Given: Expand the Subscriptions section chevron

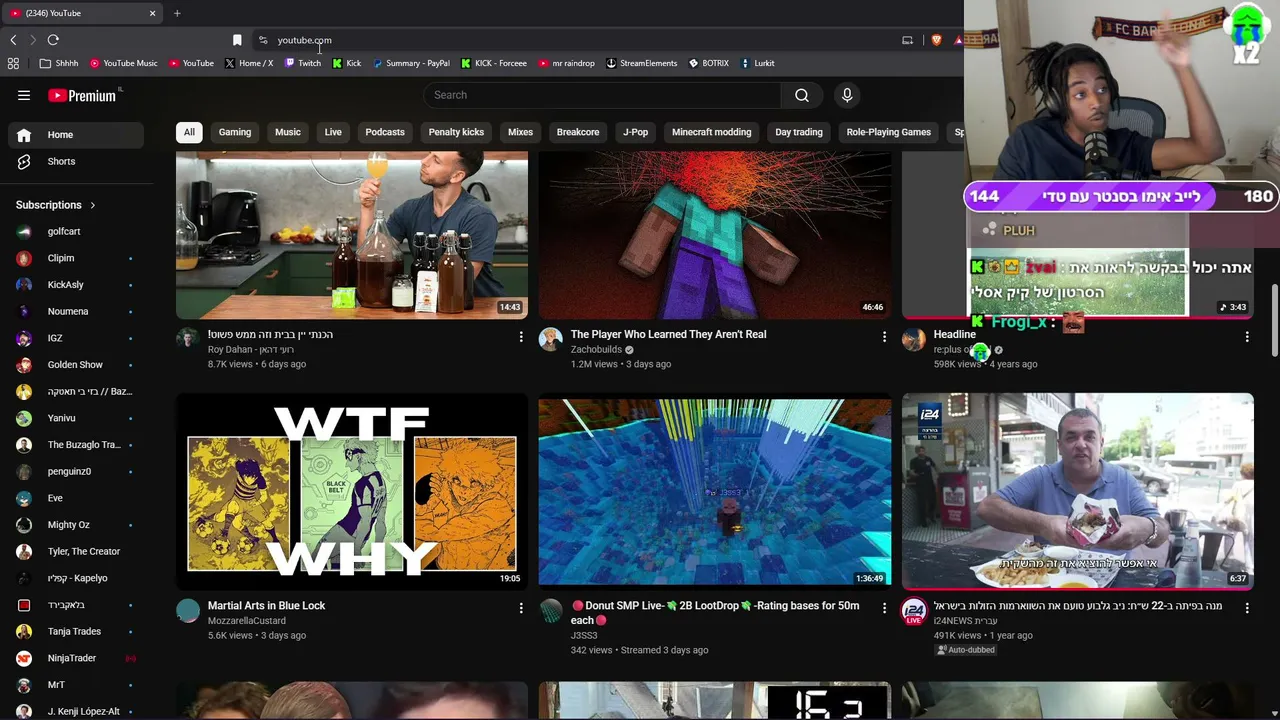Looking at the screenshot, I should point(93,205).
